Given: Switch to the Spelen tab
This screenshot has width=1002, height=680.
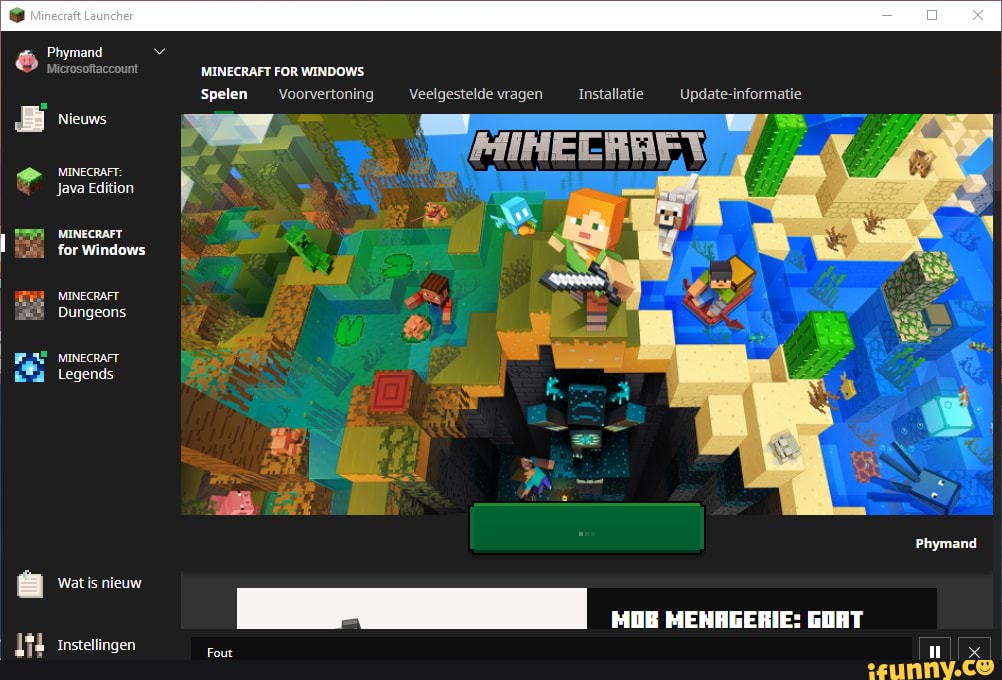Looking at the screenshot, I should pyautogui.click(x=224, y=94).
